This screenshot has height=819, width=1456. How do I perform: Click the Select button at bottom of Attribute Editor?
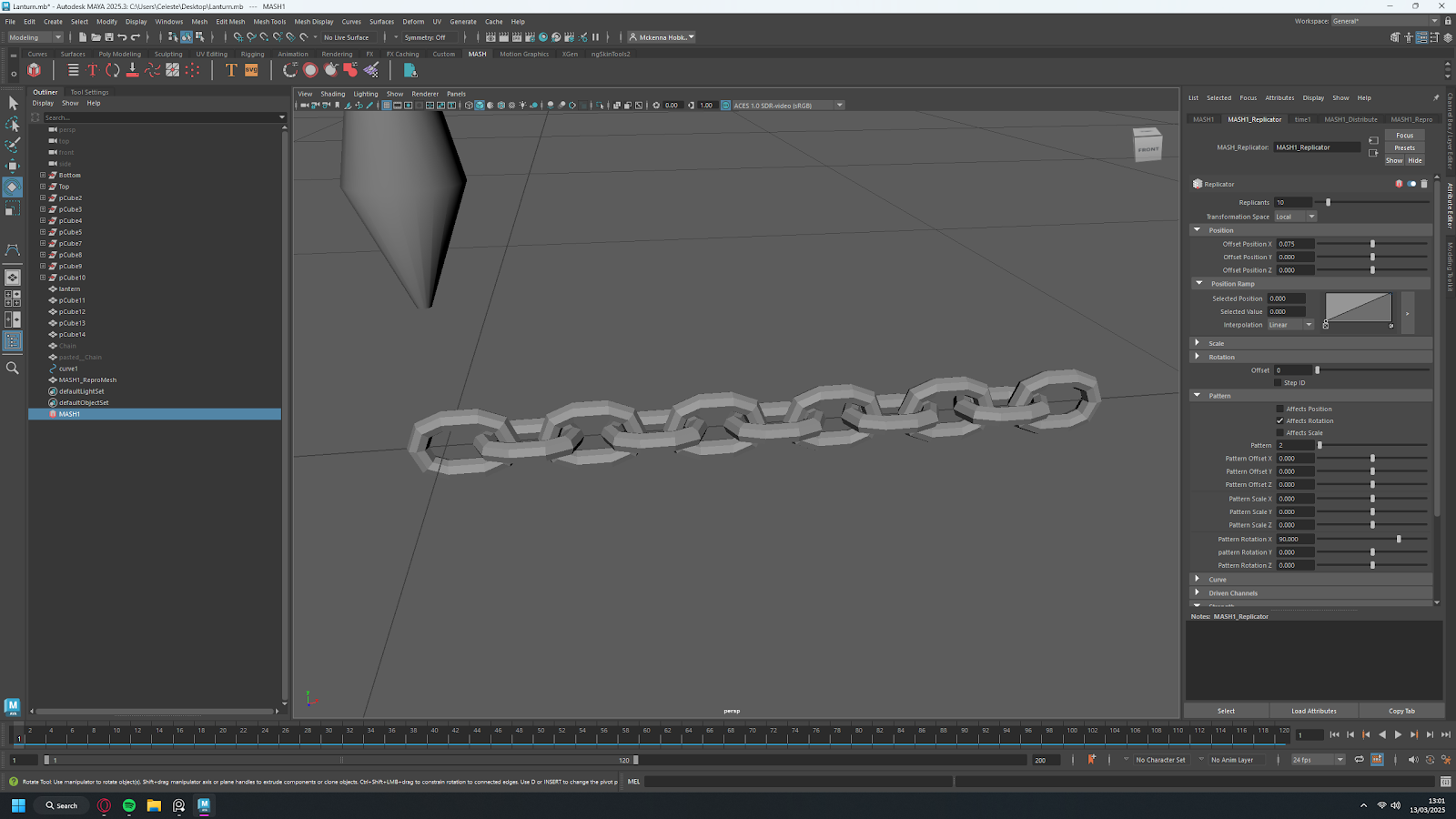[1226, 711]
